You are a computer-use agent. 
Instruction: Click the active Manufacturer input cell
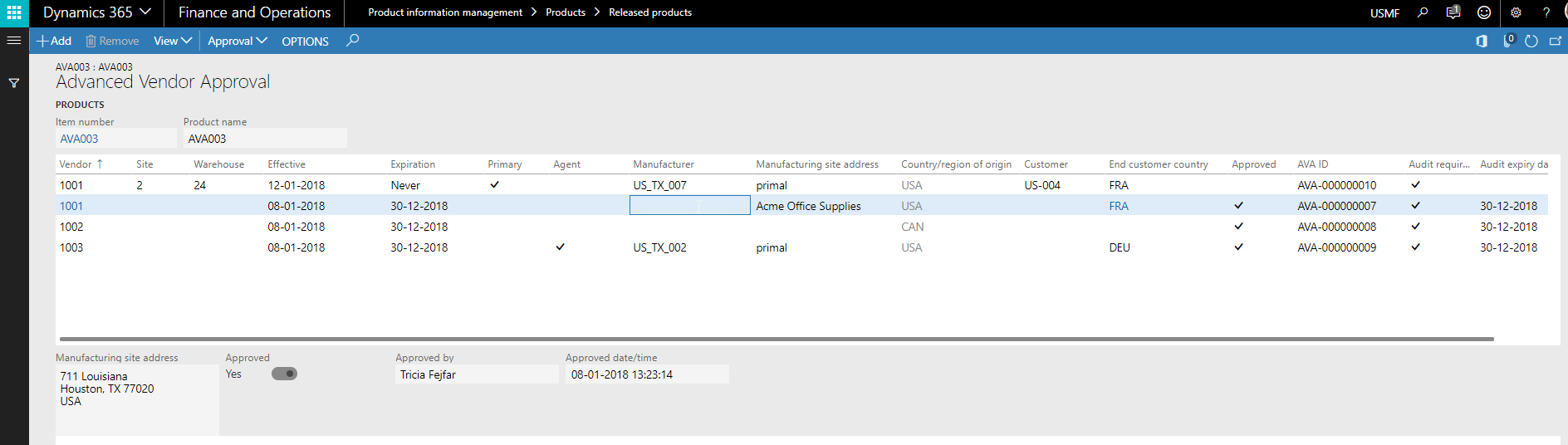click(x=690, y=205)
